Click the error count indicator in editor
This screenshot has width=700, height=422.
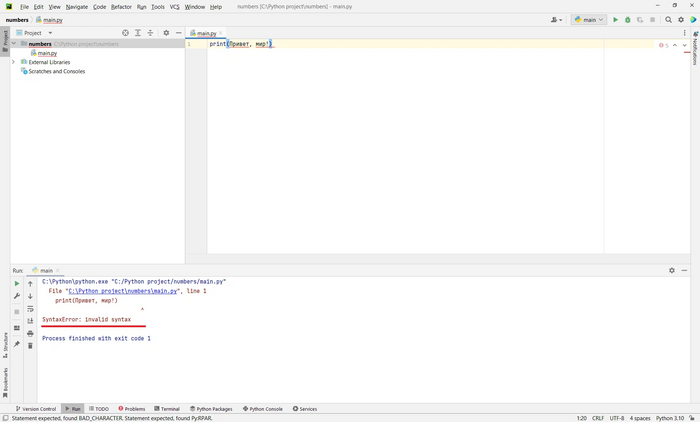664,45
